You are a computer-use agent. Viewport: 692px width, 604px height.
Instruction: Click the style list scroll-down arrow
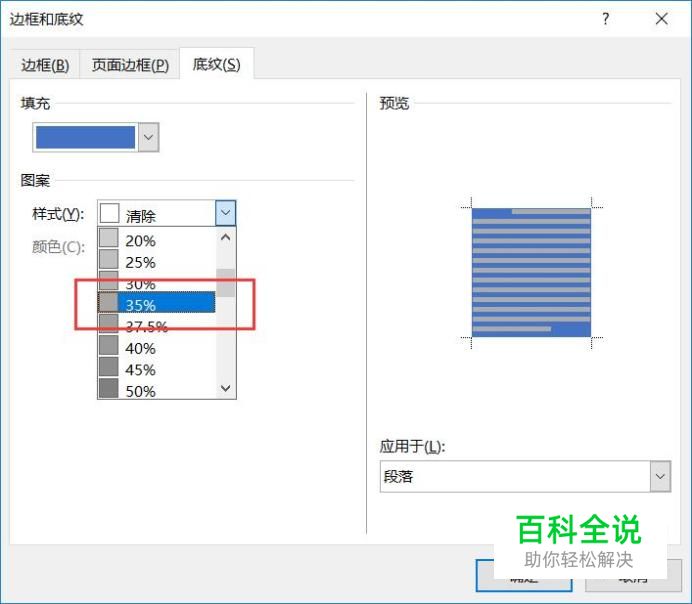[x=226, y=388]
